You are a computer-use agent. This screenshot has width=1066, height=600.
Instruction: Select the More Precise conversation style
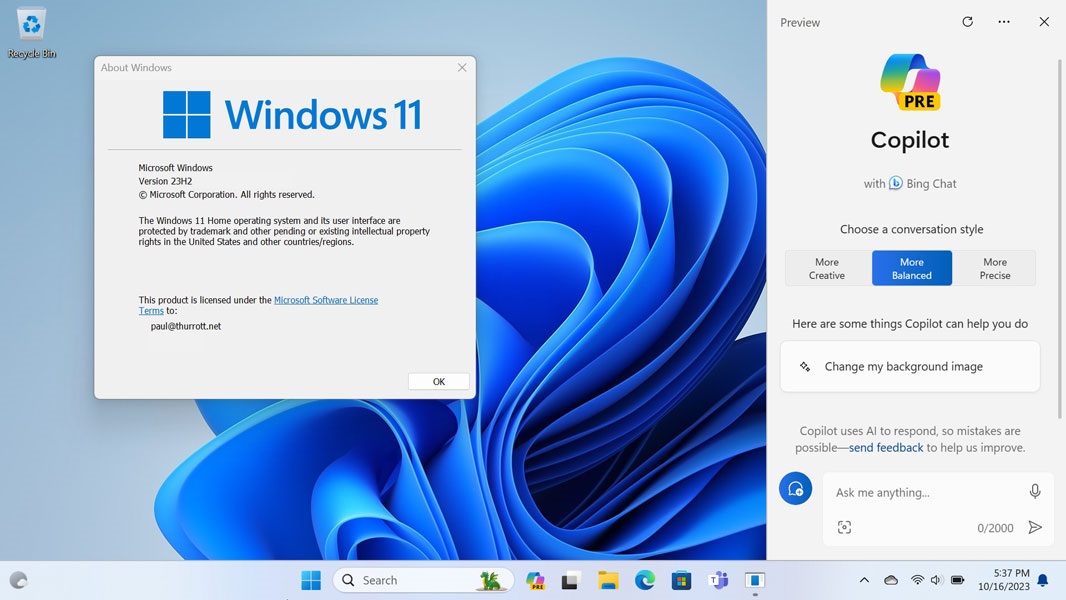994,268
